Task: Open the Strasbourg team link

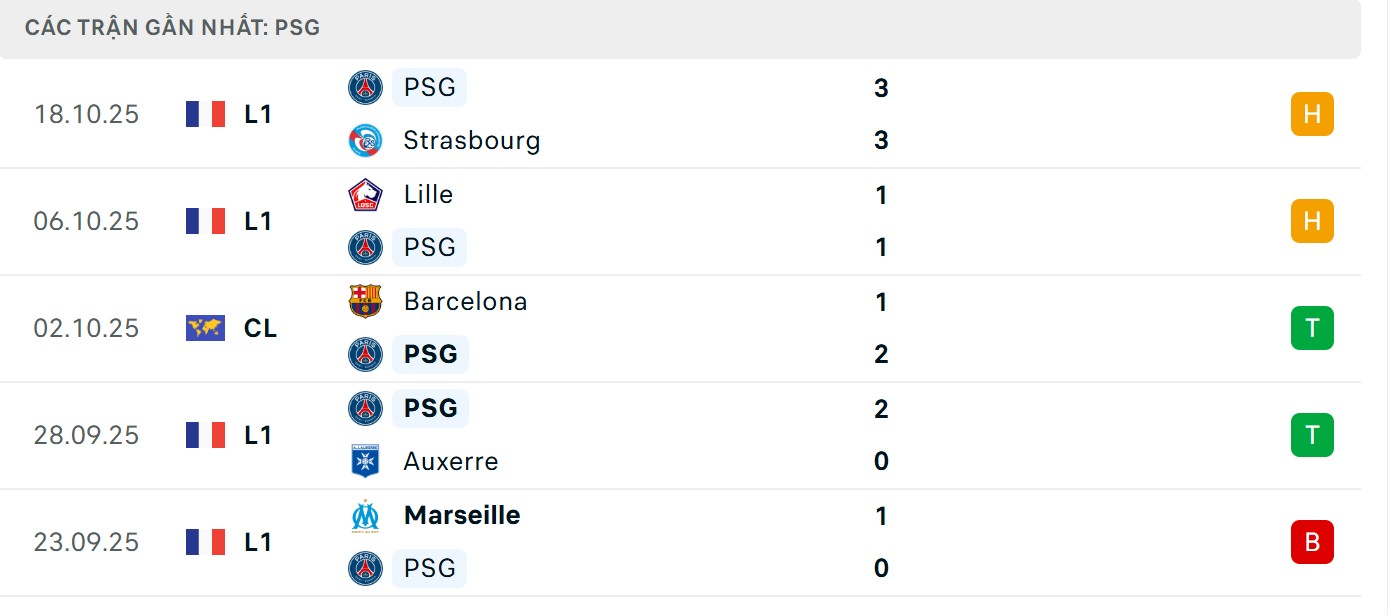Action: pyautogui.click(x=471, y=140)
